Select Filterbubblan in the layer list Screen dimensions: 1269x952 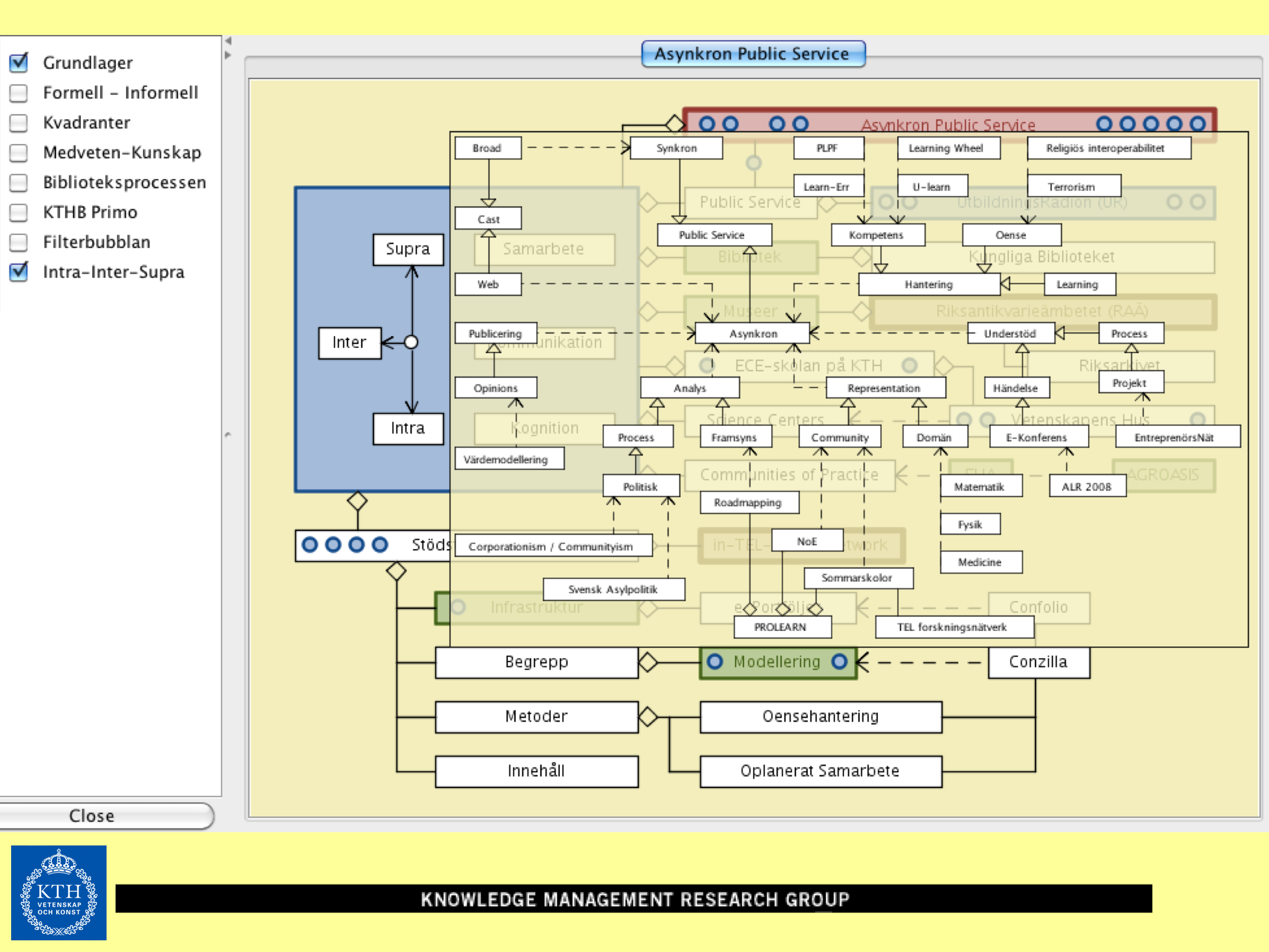[x=96, y=242]
